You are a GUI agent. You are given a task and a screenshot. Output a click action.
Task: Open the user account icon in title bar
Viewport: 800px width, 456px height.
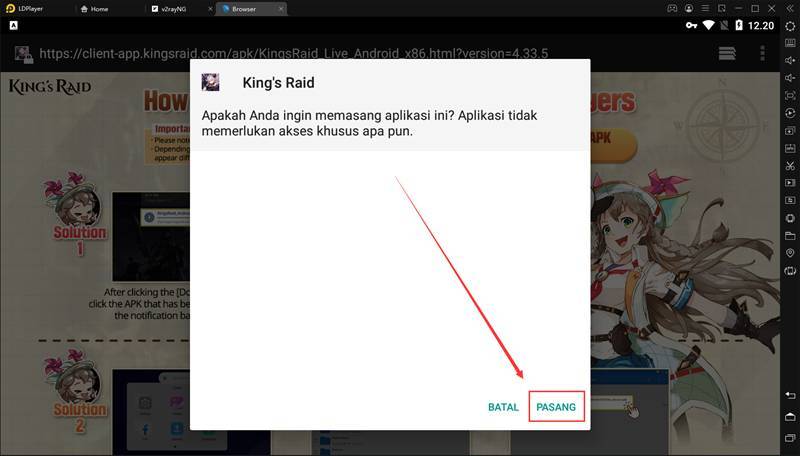(689, 9)
